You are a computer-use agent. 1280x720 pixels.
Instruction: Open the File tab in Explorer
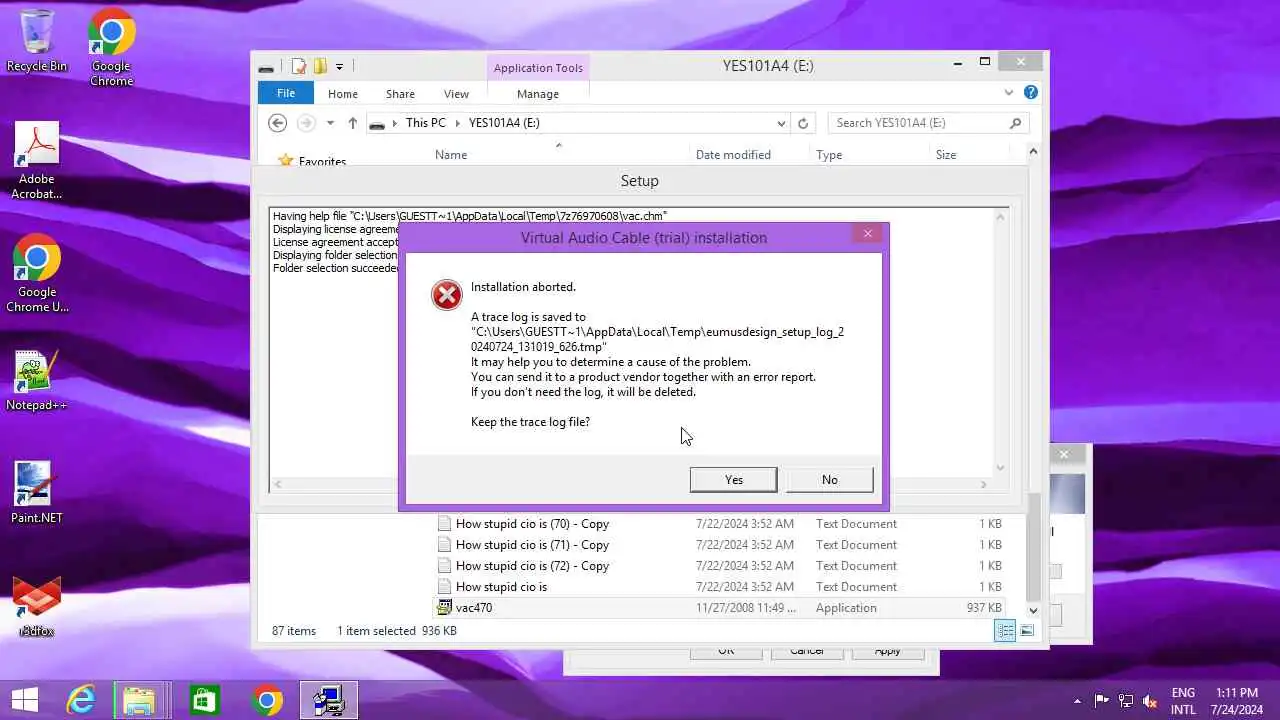(x=286, y=93)
